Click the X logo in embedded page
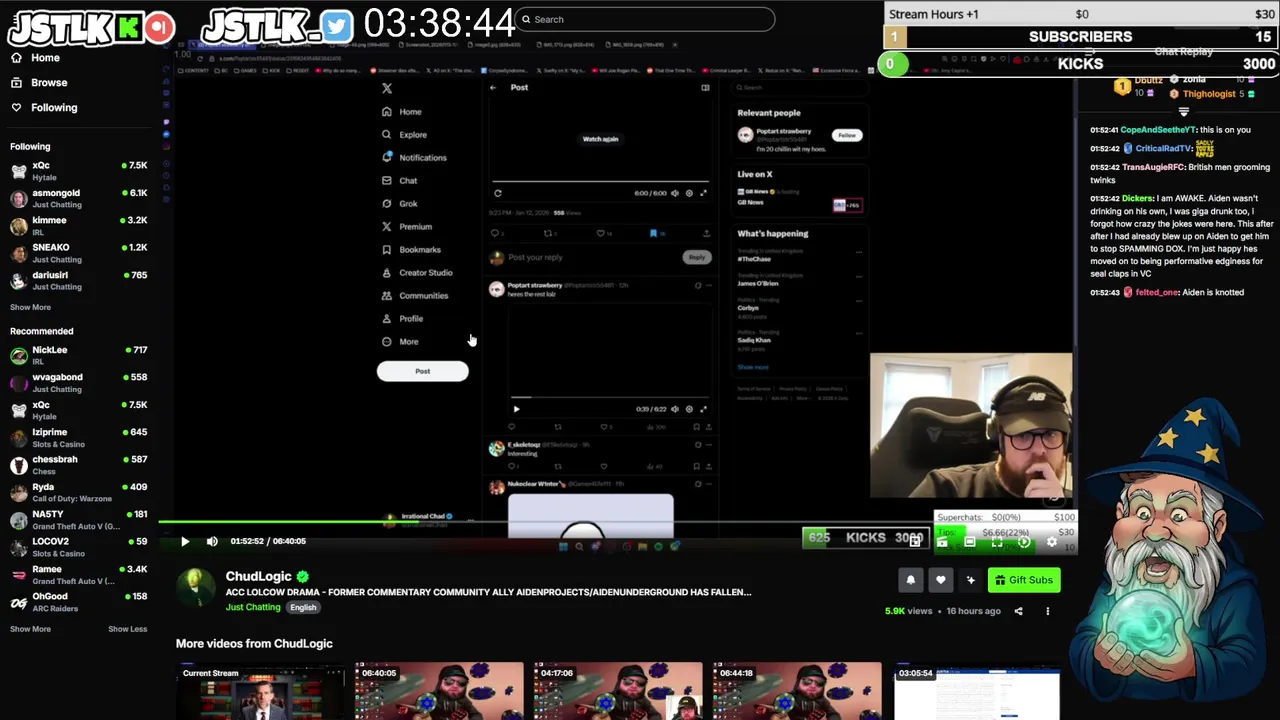Screen dimensions: 1280x720 [387, 88]
